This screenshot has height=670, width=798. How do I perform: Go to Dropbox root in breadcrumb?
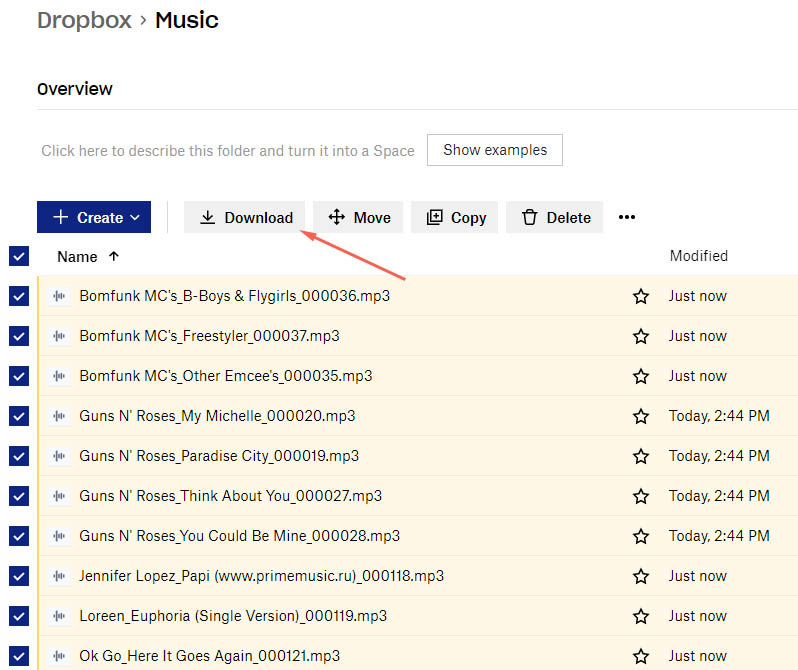(84, 20)
